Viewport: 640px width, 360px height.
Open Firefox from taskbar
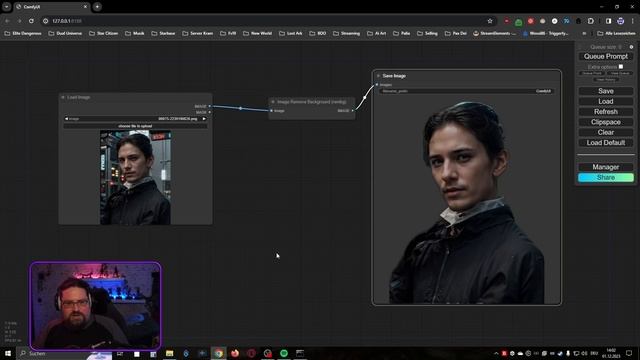click(x=235, y=353)
